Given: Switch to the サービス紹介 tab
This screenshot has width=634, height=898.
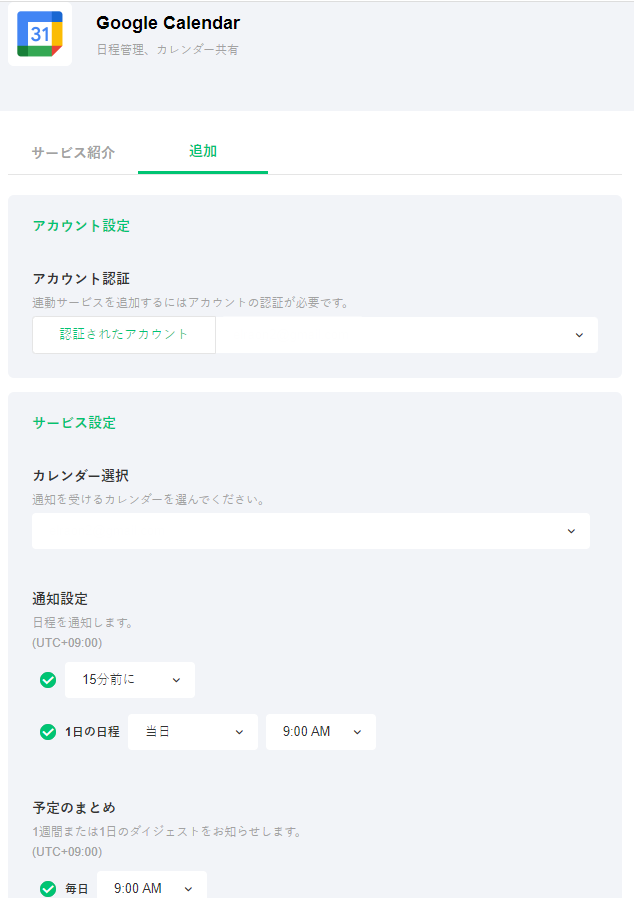Looking at the screenshot, I should click(73, 153).
